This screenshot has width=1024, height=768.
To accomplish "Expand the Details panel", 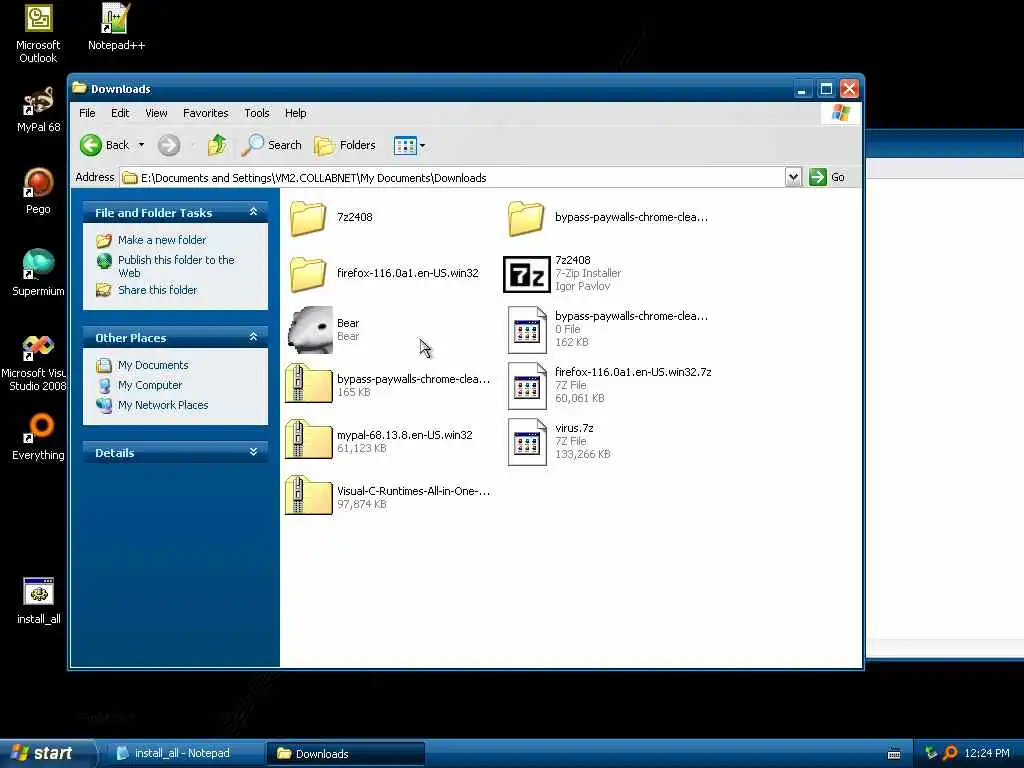I will pyautogui.click(x=253, y=452).
